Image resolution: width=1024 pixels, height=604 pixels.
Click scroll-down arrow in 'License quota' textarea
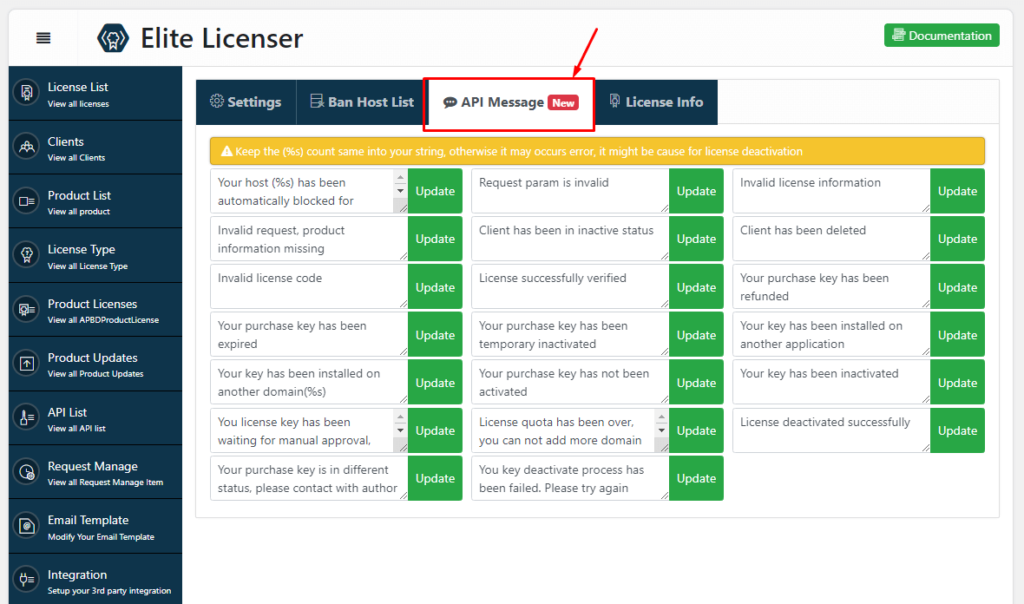(662, 430)
